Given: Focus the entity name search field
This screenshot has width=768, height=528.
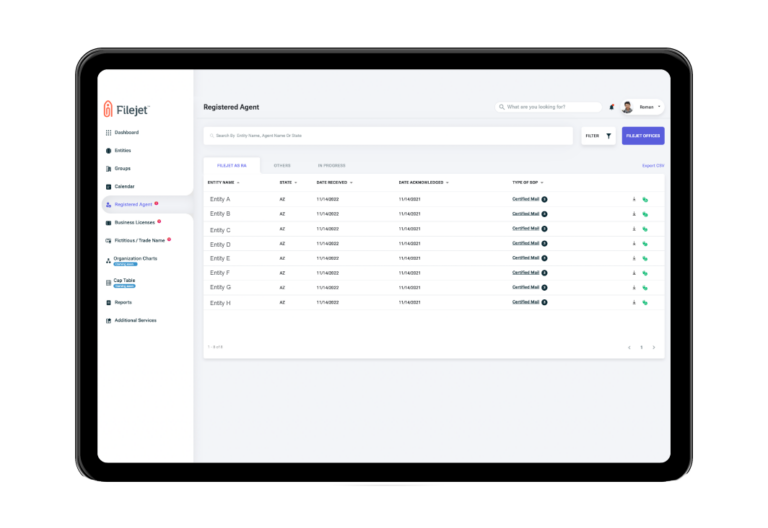Looking at the screenshot, I should point(388,136).
